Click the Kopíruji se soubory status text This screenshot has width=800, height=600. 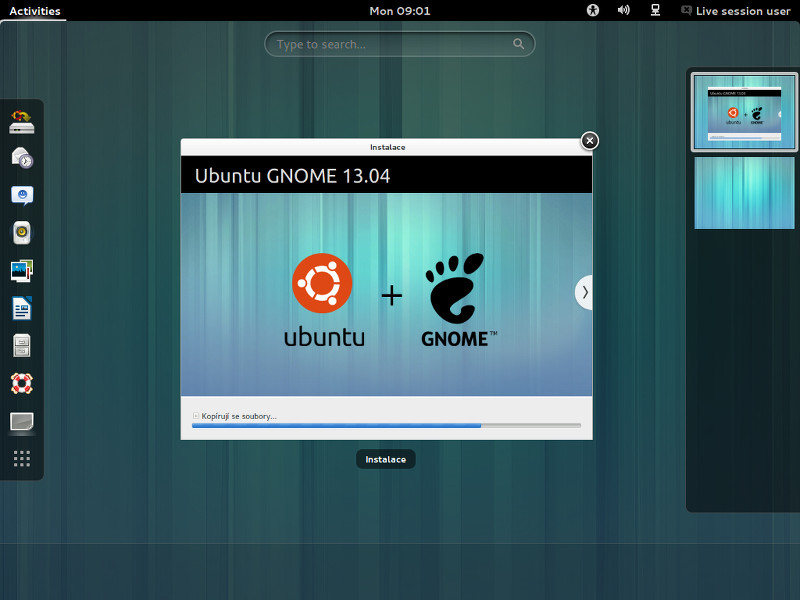[239, 416]
